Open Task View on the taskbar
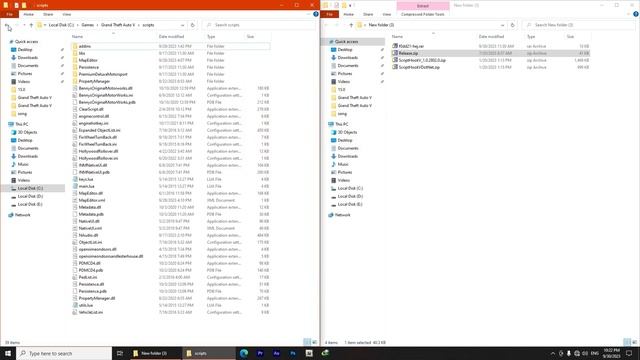The width and height of the screenshot is (640, 360). point(120,353)
